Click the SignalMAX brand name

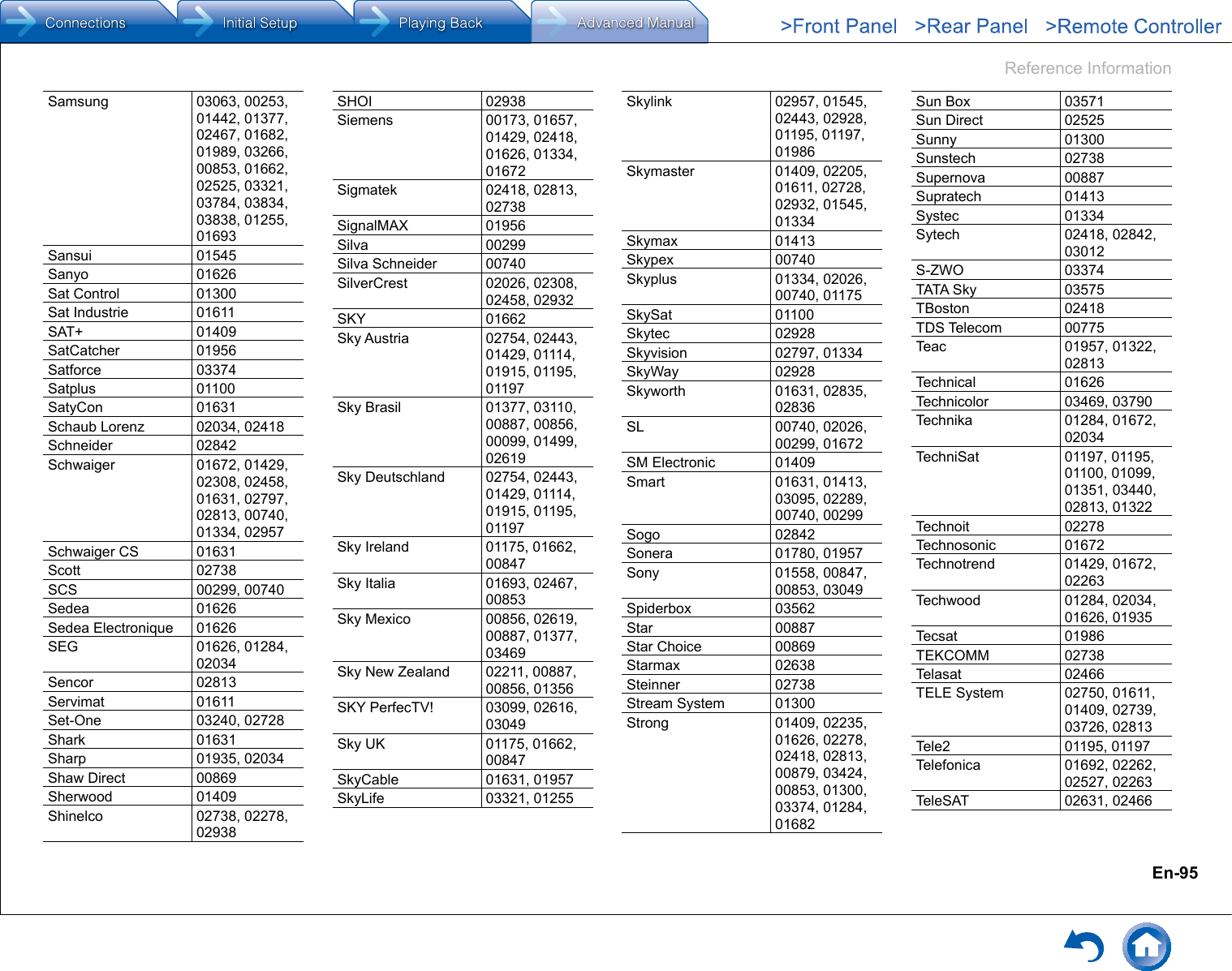tap(373, 226)
